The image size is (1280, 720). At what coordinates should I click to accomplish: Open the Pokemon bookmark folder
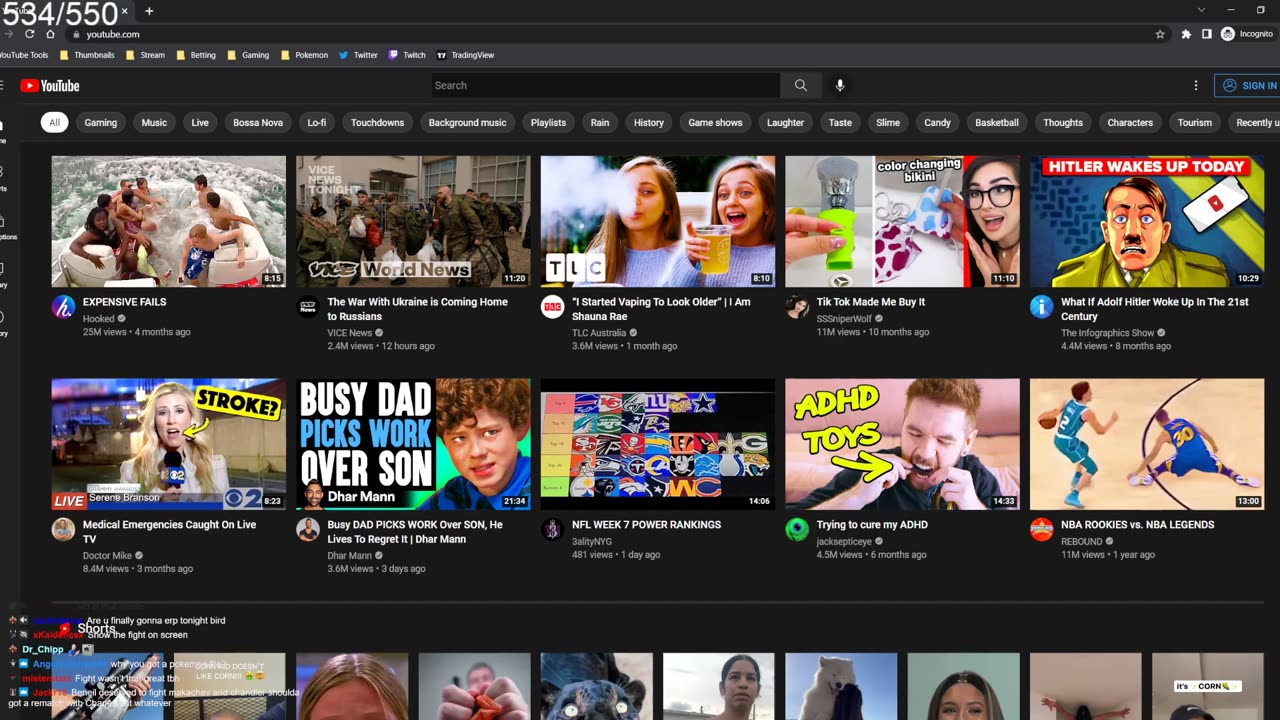click(304, 55)
